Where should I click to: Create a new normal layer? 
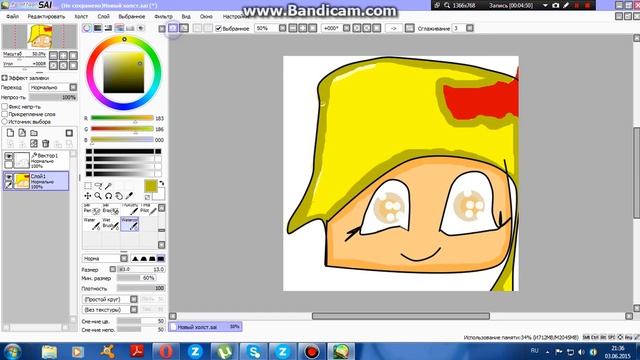point(10,133)
